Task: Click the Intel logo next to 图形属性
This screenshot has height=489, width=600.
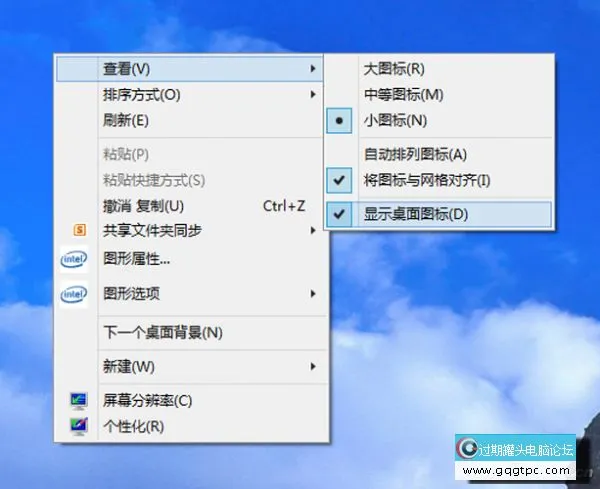Action: click(74, 259)
